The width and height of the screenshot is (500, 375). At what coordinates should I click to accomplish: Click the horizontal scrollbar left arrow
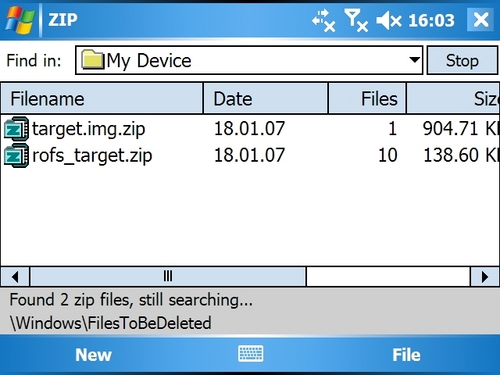point(15,276)
